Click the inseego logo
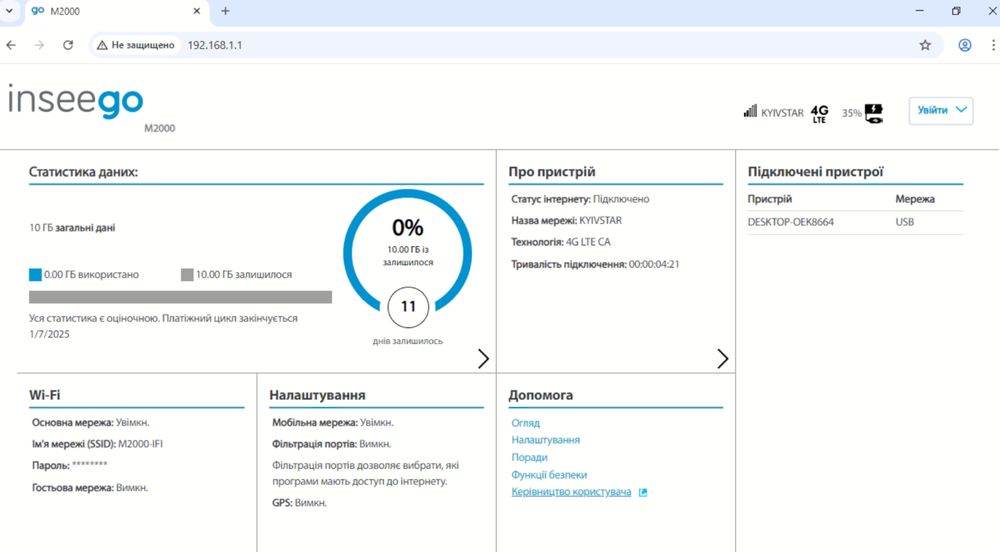Image resolution: width=1000 pixels, height=552 pixels. [x=76, y=102]
